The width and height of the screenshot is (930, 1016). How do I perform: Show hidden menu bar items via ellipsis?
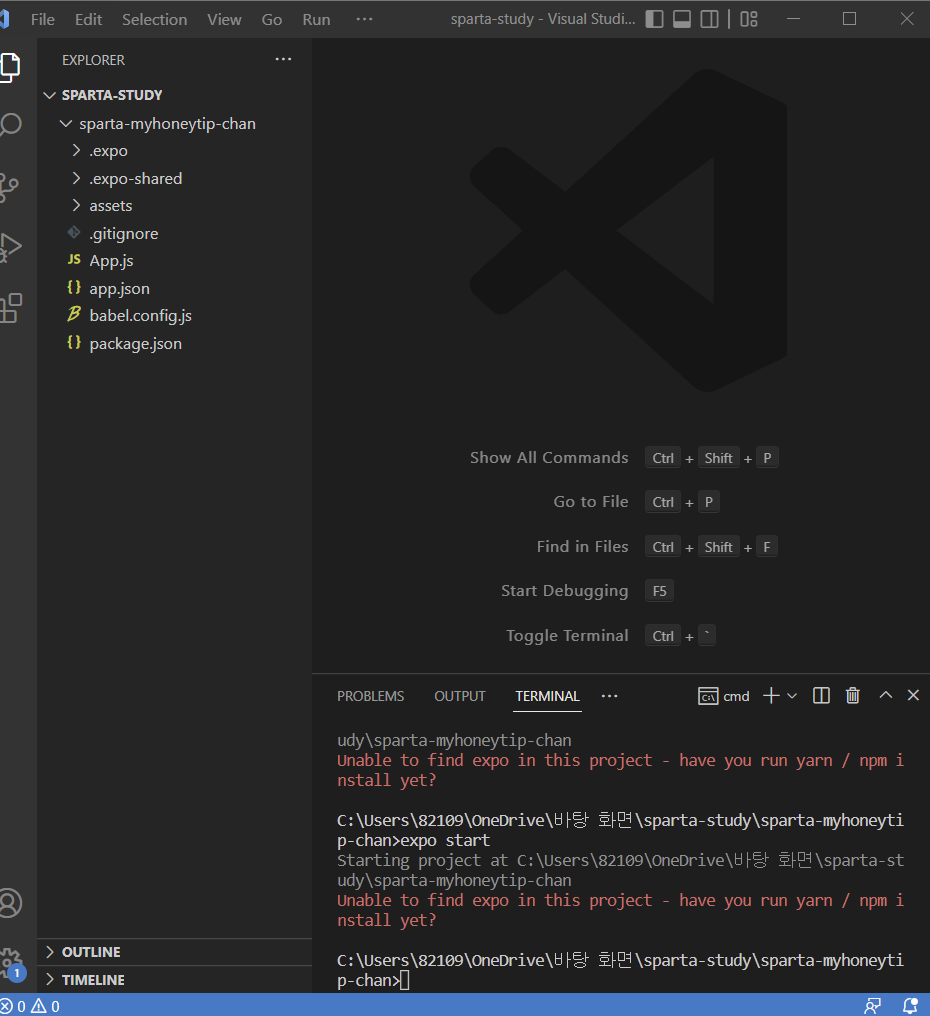click(364, 19)
